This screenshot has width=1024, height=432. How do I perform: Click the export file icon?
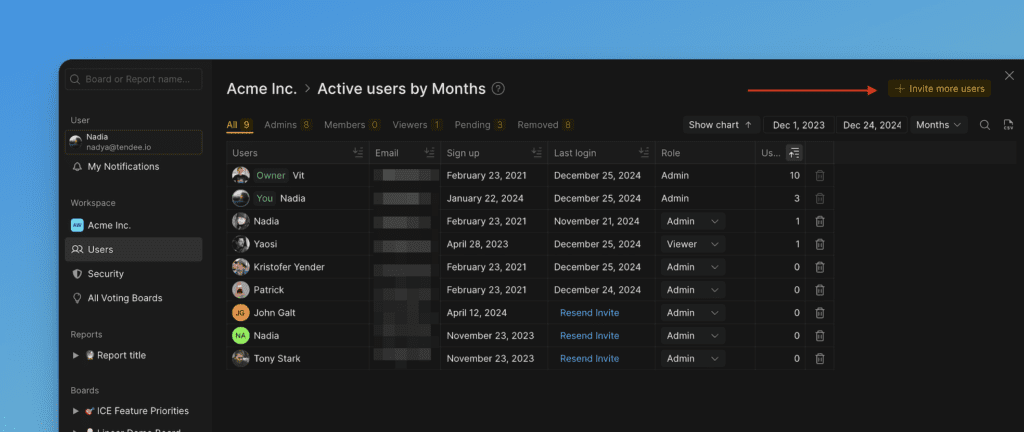click(x=1009, y=125)
